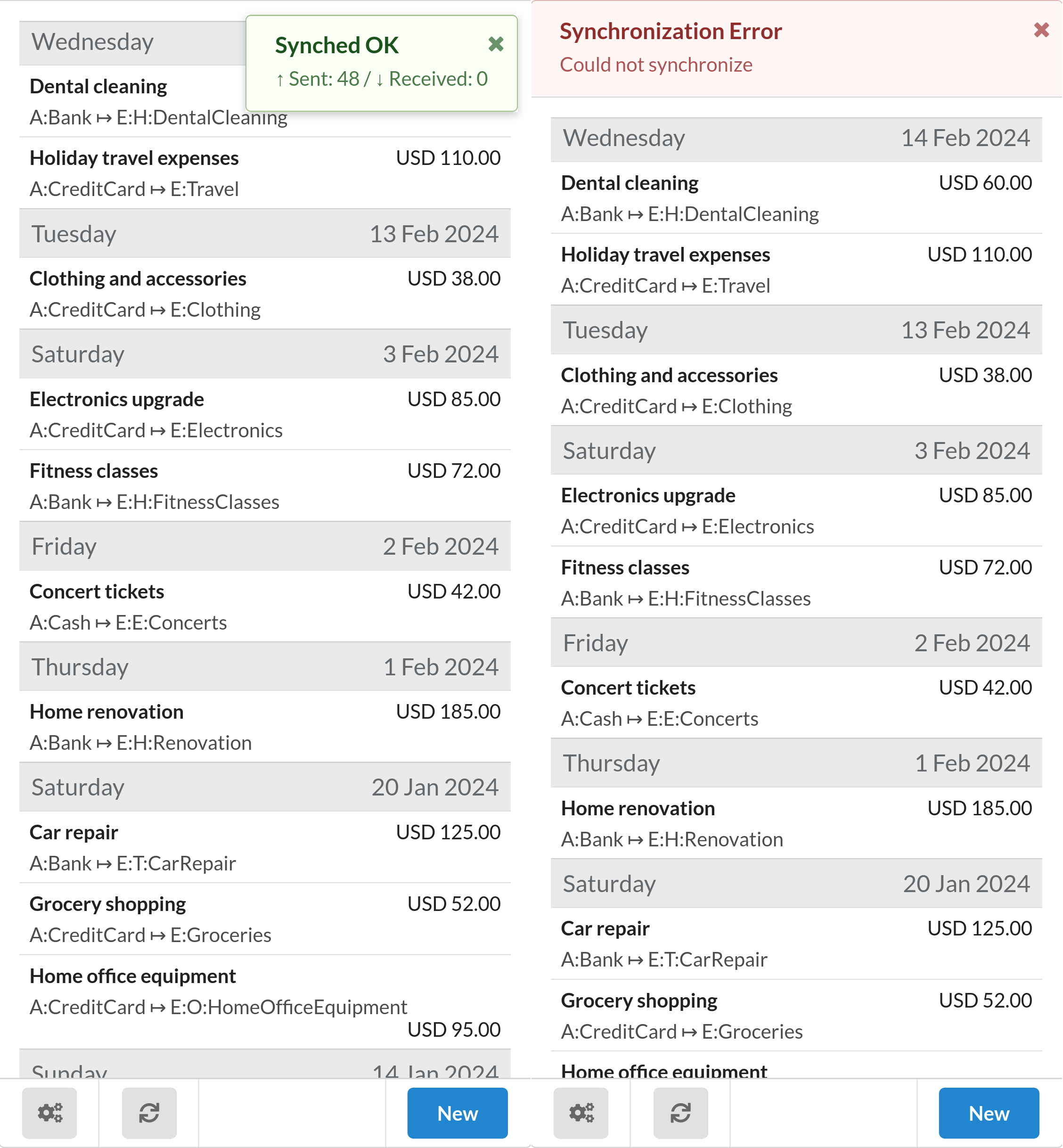Viewport: 1063px width, 1148px height.
Task: Open settings gear in left panel
Action: (x=49, y=1112)
